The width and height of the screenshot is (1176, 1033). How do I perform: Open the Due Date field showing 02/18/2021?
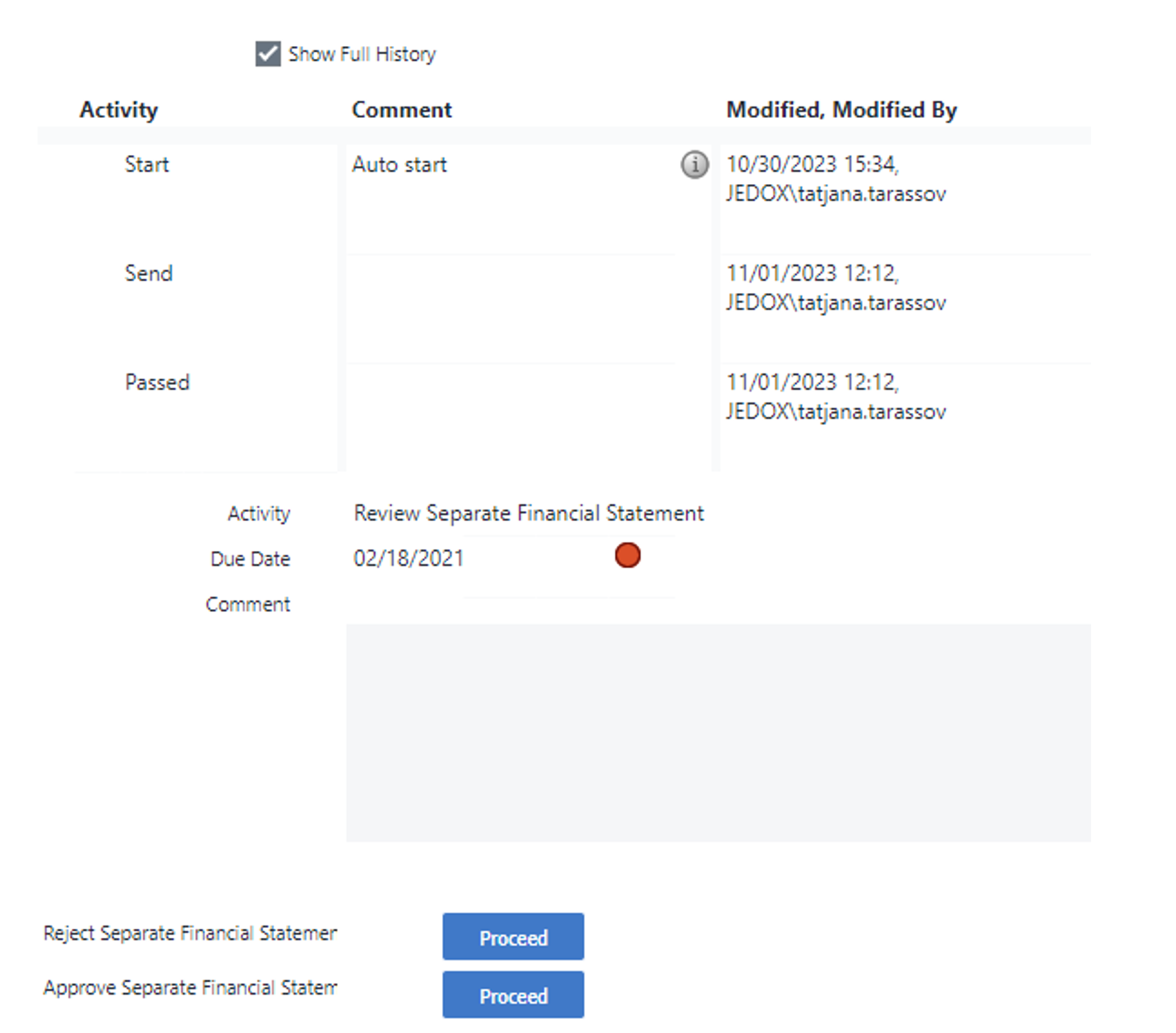click(409, 558)
